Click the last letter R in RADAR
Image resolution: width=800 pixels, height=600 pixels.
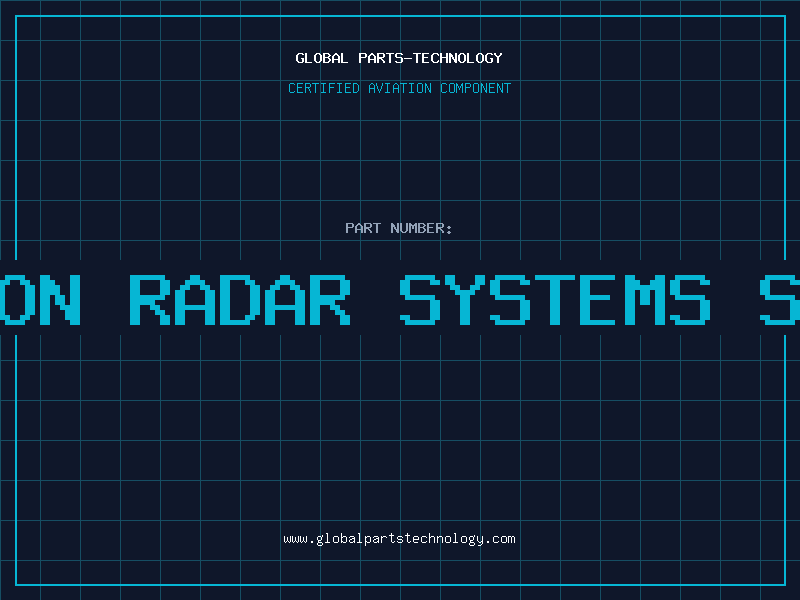[330, 300]
